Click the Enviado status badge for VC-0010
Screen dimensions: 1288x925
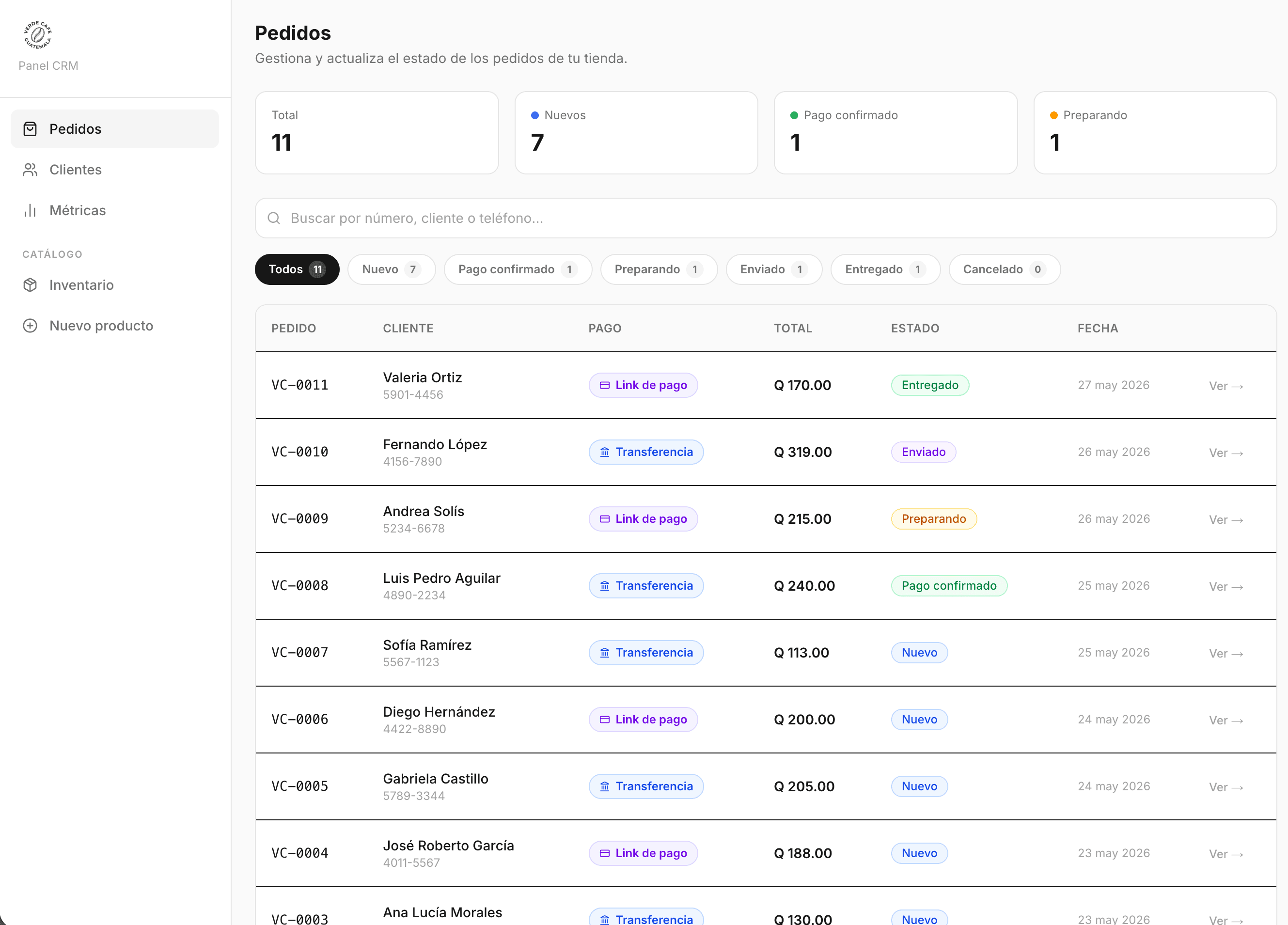pos(924,453)
